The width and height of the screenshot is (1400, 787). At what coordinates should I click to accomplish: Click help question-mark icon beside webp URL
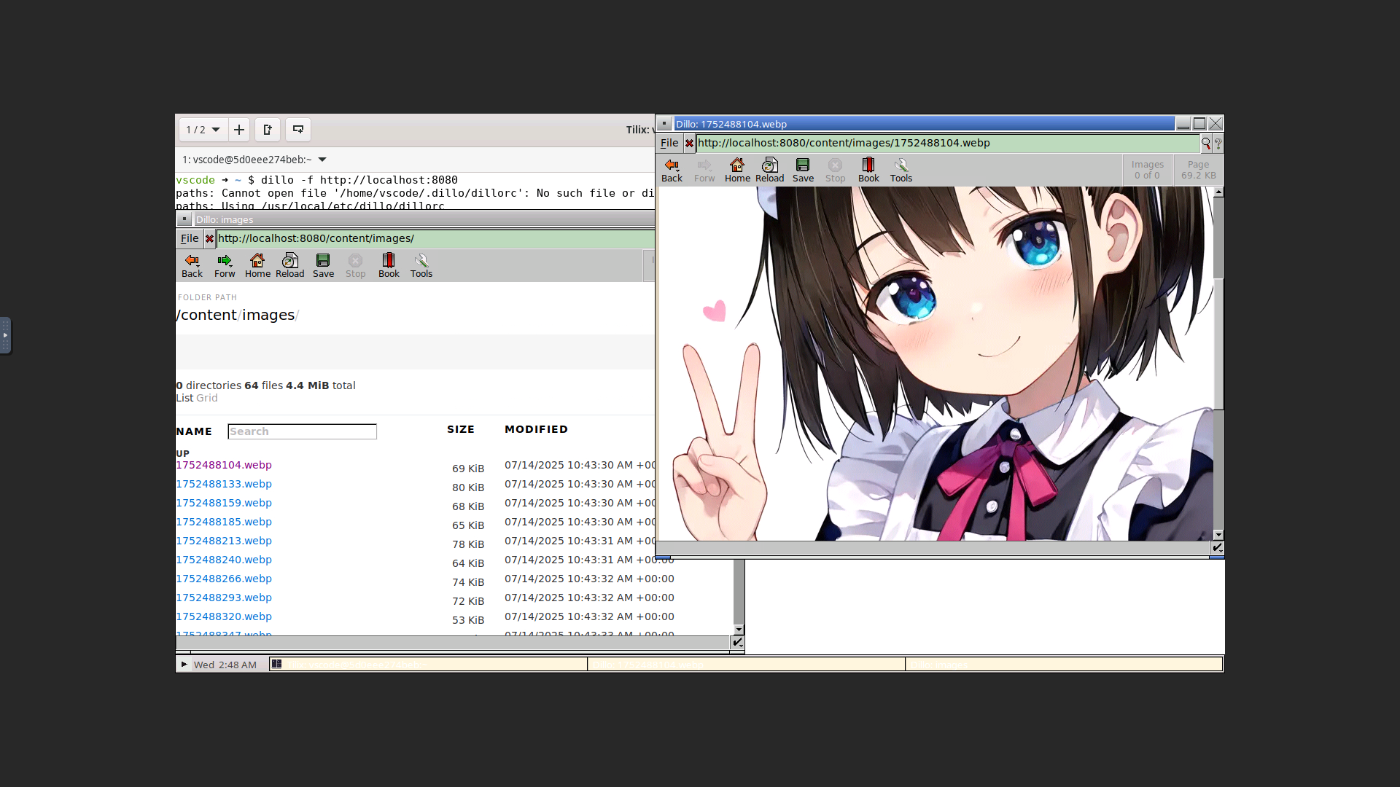coord(1218,143)
